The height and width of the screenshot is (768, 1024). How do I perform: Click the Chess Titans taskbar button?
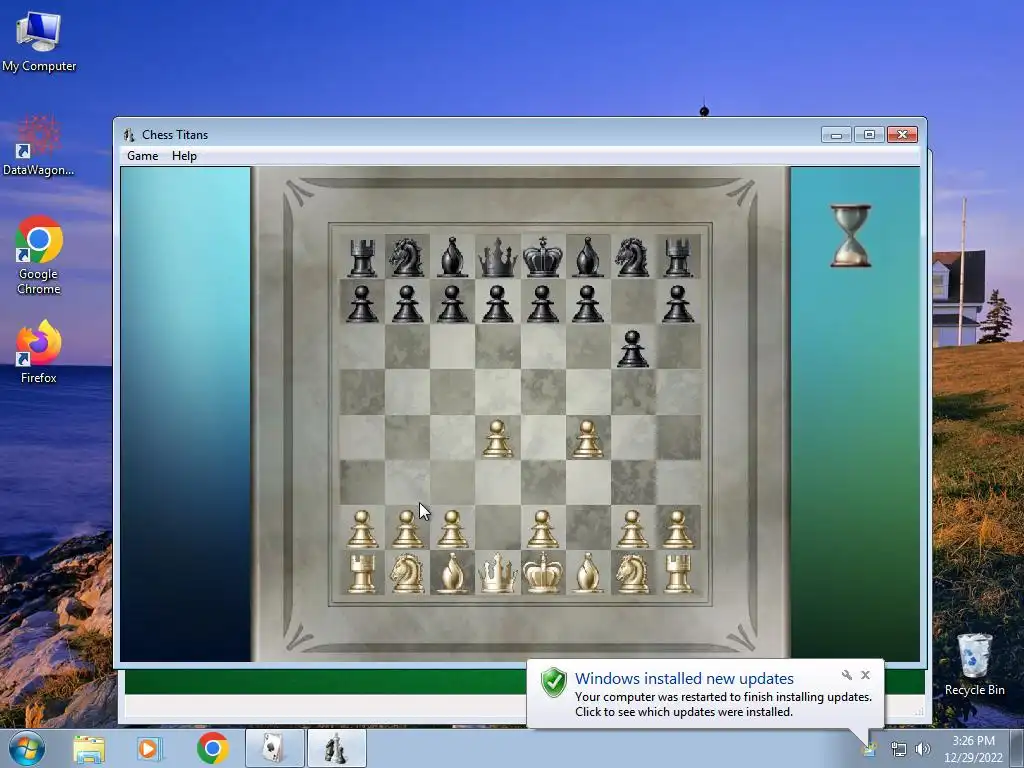coord(336,748)
